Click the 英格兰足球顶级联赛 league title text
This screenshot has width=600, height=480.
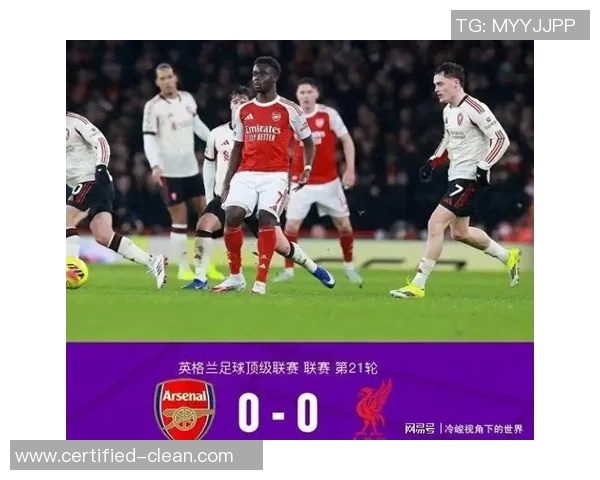point(239,368)
